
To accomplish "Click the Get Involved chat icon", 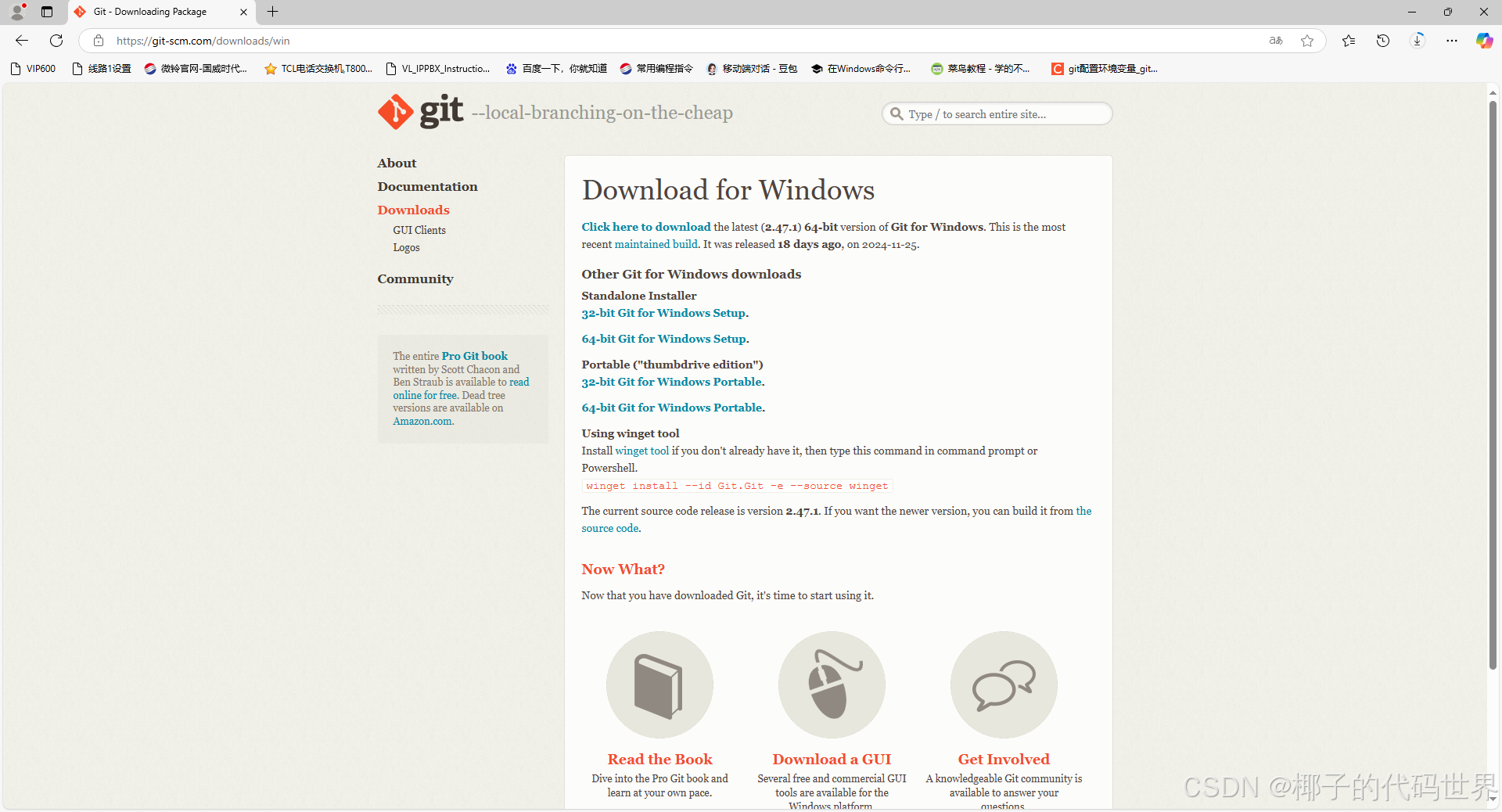I will 1004,684.
